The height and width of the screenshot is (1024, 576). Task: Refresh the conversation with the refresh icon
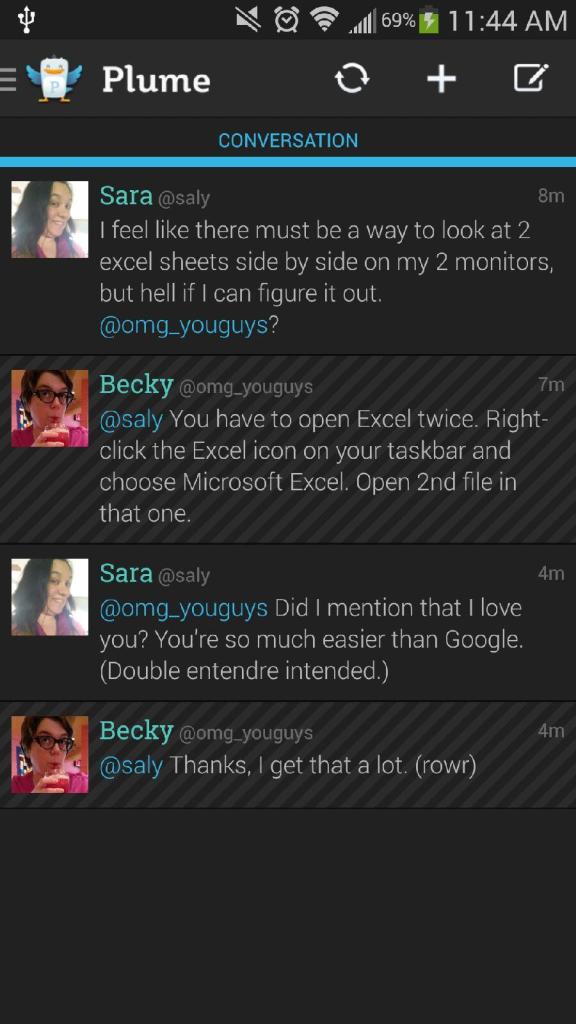click(352, 80)
